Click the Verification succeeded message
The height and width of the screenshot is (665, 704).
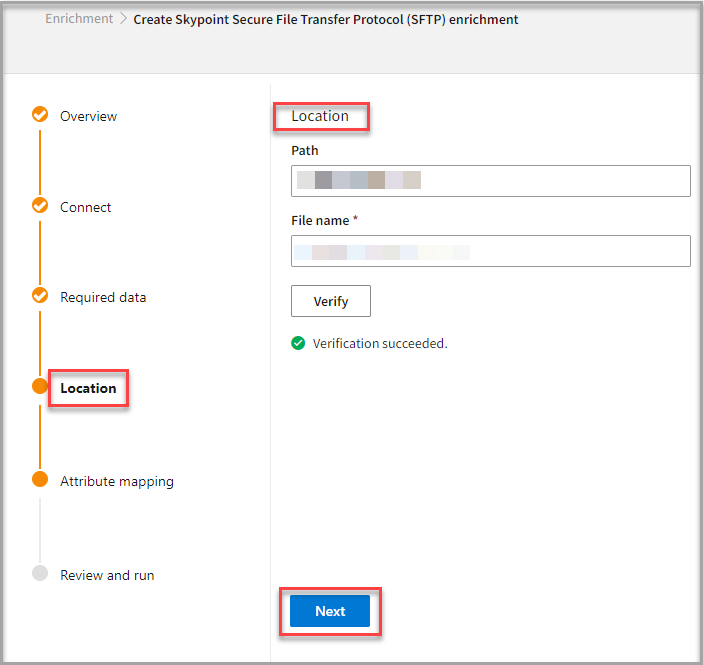[380, 343]
